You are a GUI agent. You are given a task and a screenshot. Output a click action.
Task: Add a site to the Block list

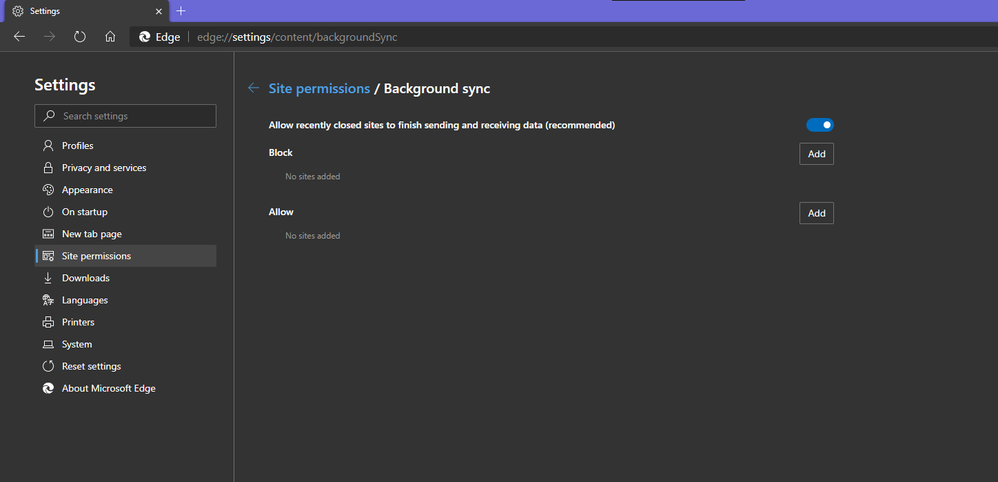click(817, 154)
